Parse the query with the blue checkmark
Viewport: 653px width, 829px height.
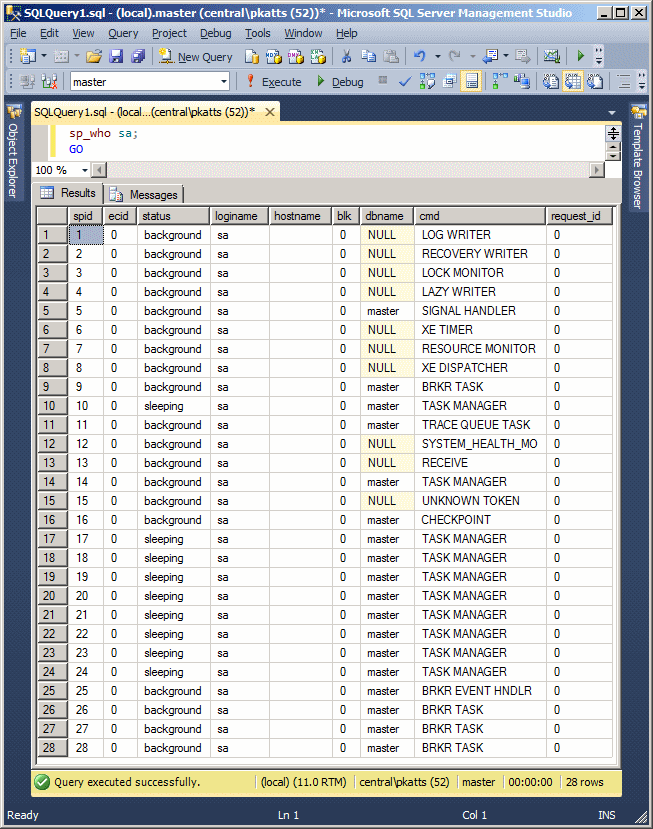coord(405,82)
